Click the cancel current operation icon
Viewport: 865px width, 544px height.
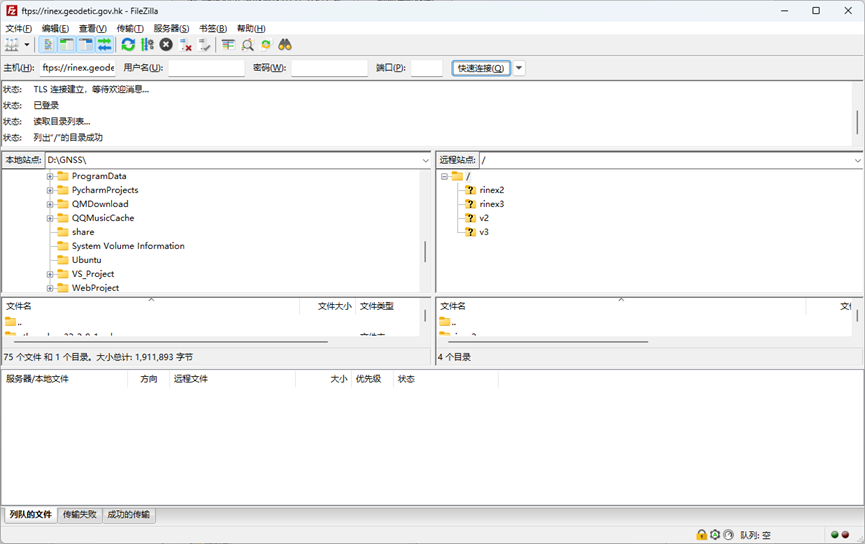click(x=166, y=45)
